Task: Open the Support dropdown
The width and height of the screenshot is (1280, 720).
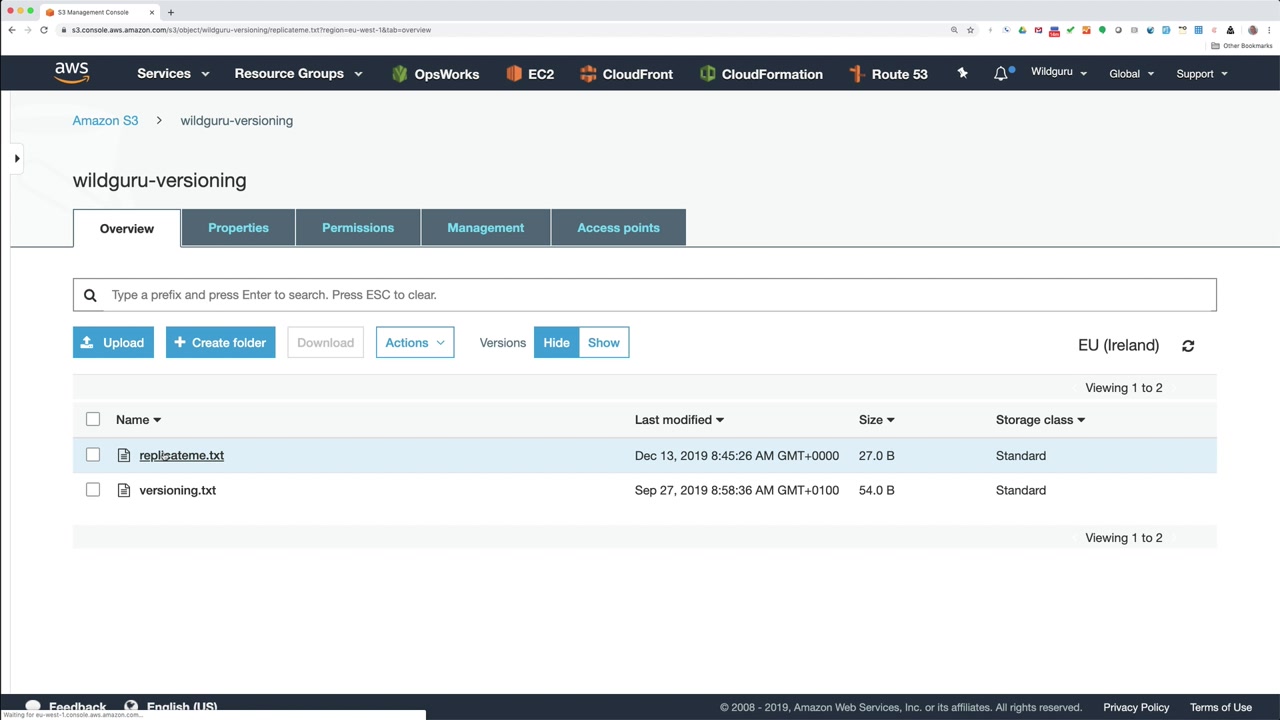Action: click(x=1202, y=73)
